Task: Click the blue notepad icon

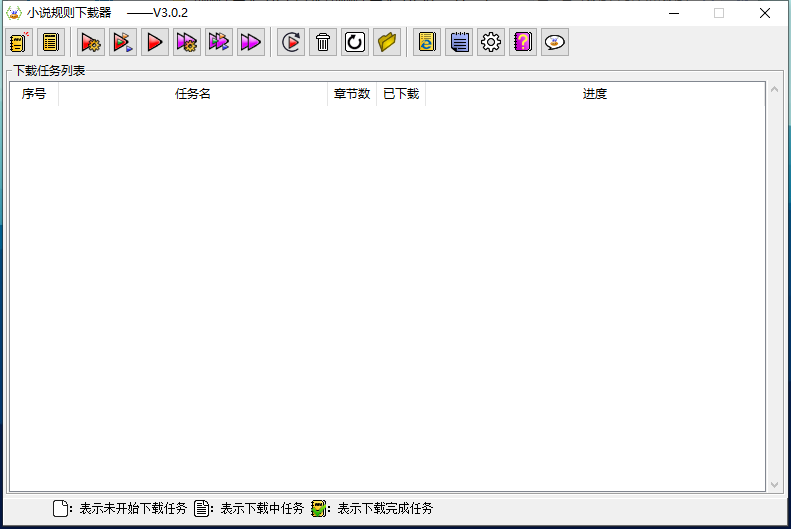Action: (x=459, y=42)
